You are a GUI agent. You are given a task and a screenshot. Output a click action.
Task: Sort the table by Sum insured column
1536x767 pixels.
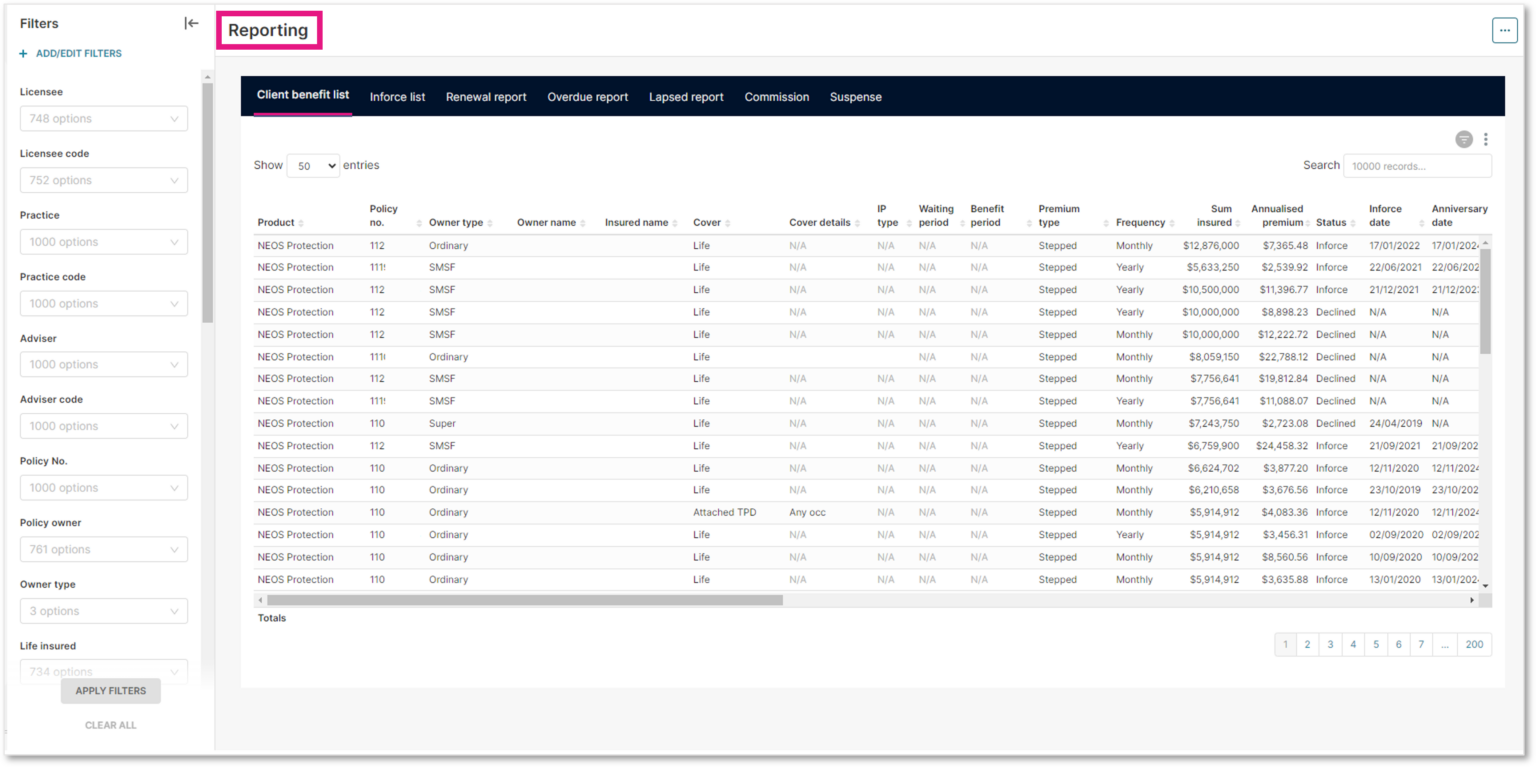1239,222
